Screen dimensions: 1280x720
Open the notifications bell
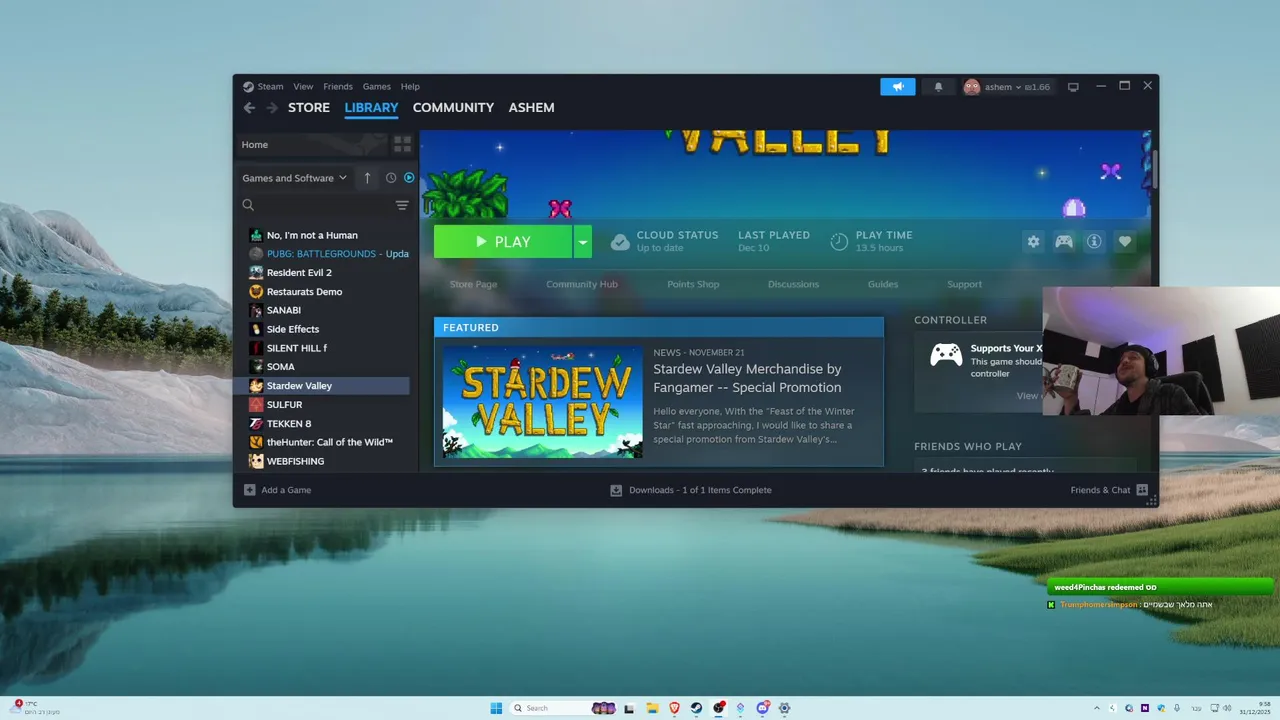click(x=938, y=87)
